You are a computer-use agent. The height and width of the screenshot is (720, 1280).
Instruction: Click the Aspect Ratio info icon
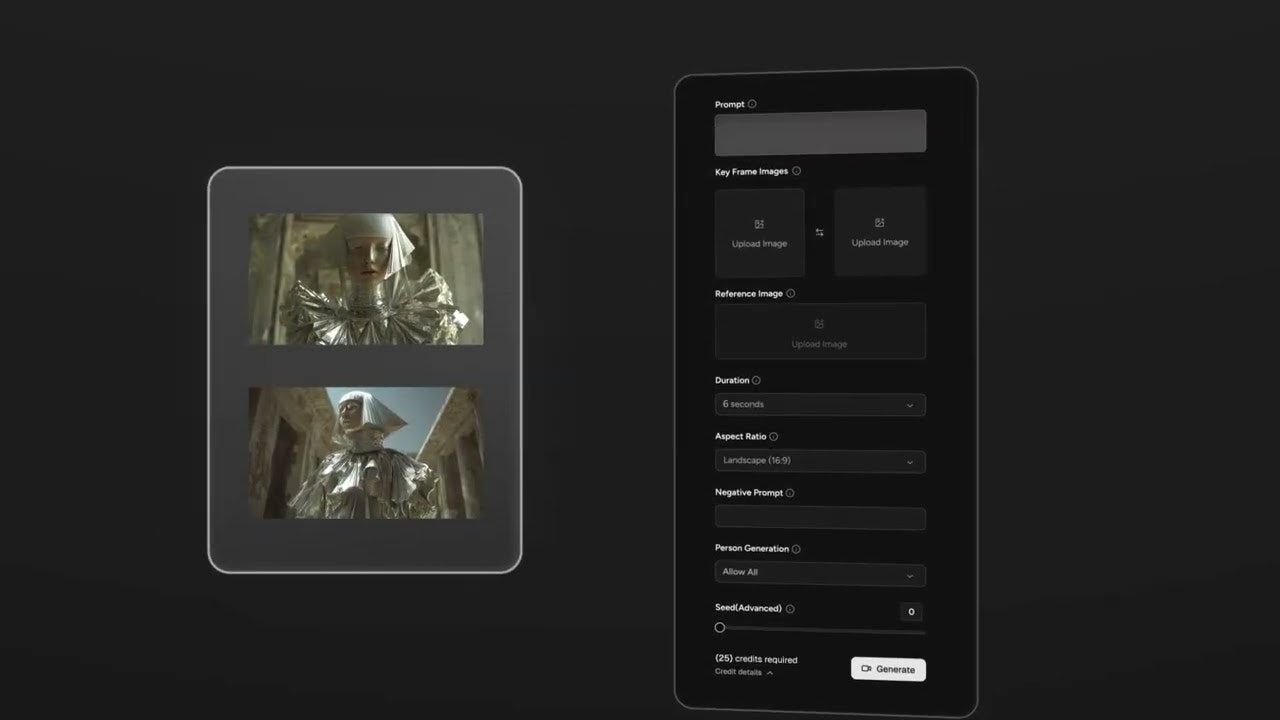coord(774,437)
